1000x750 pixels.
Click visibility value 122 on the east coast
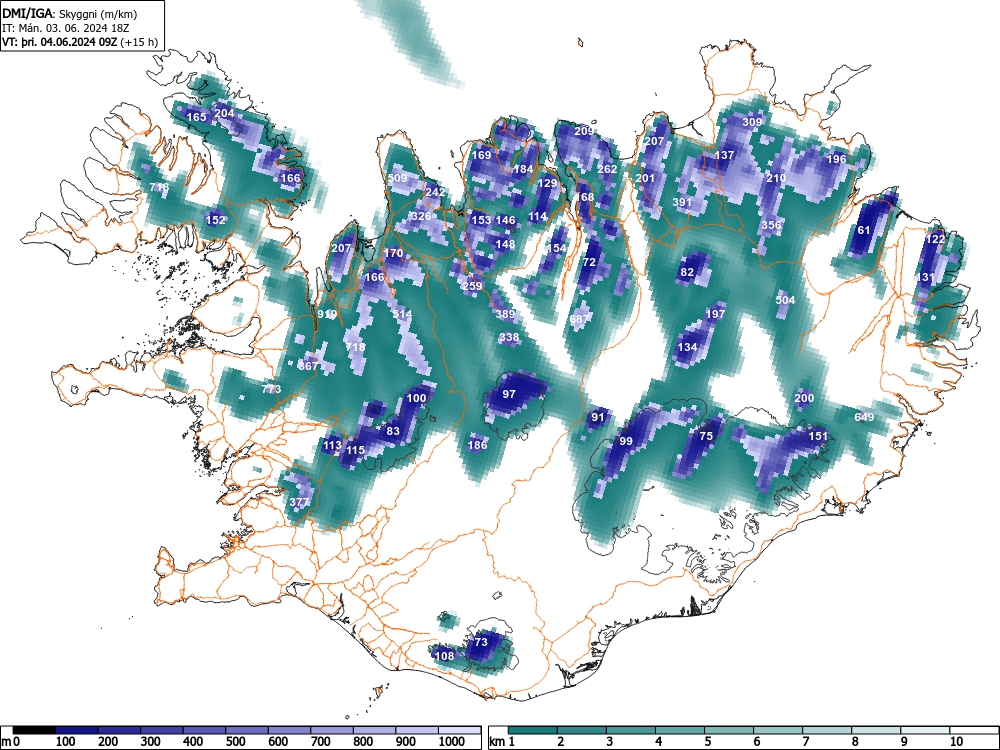(936, 239)
